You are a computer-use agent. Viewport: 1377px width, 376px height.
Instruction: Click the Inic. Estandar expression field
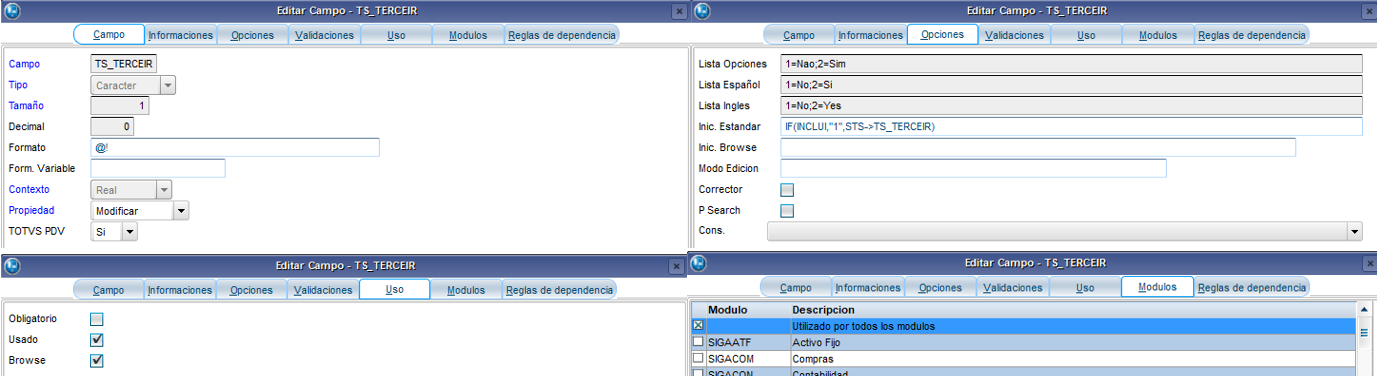coord(1072,127)
